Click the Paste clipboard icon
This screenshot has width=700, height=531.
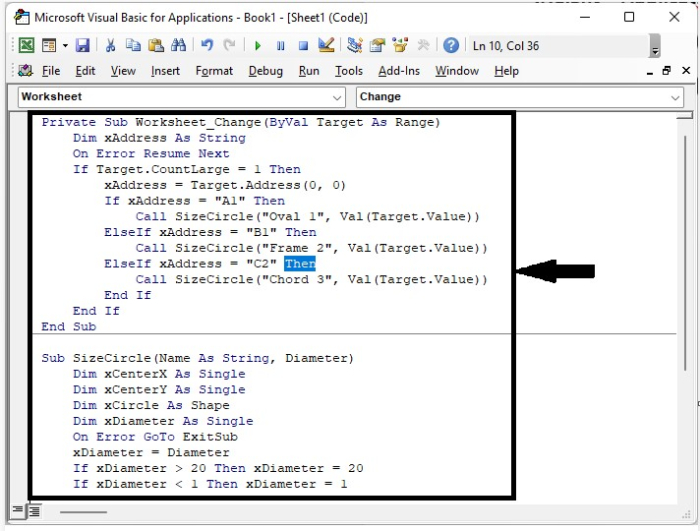(156, 46)
